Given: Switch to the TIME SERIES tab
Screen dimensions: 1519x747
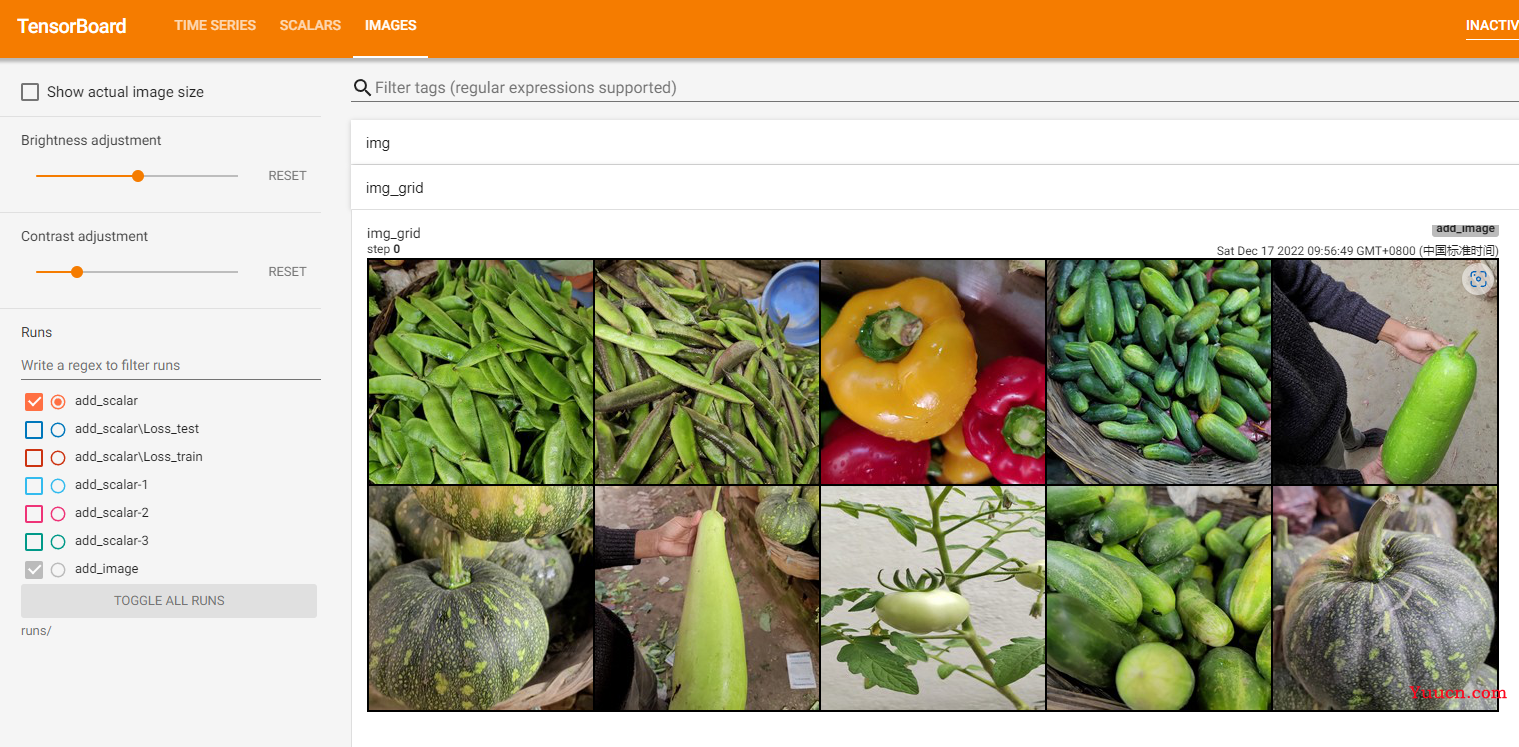Looking at the screenshot, I should point(215,26).
